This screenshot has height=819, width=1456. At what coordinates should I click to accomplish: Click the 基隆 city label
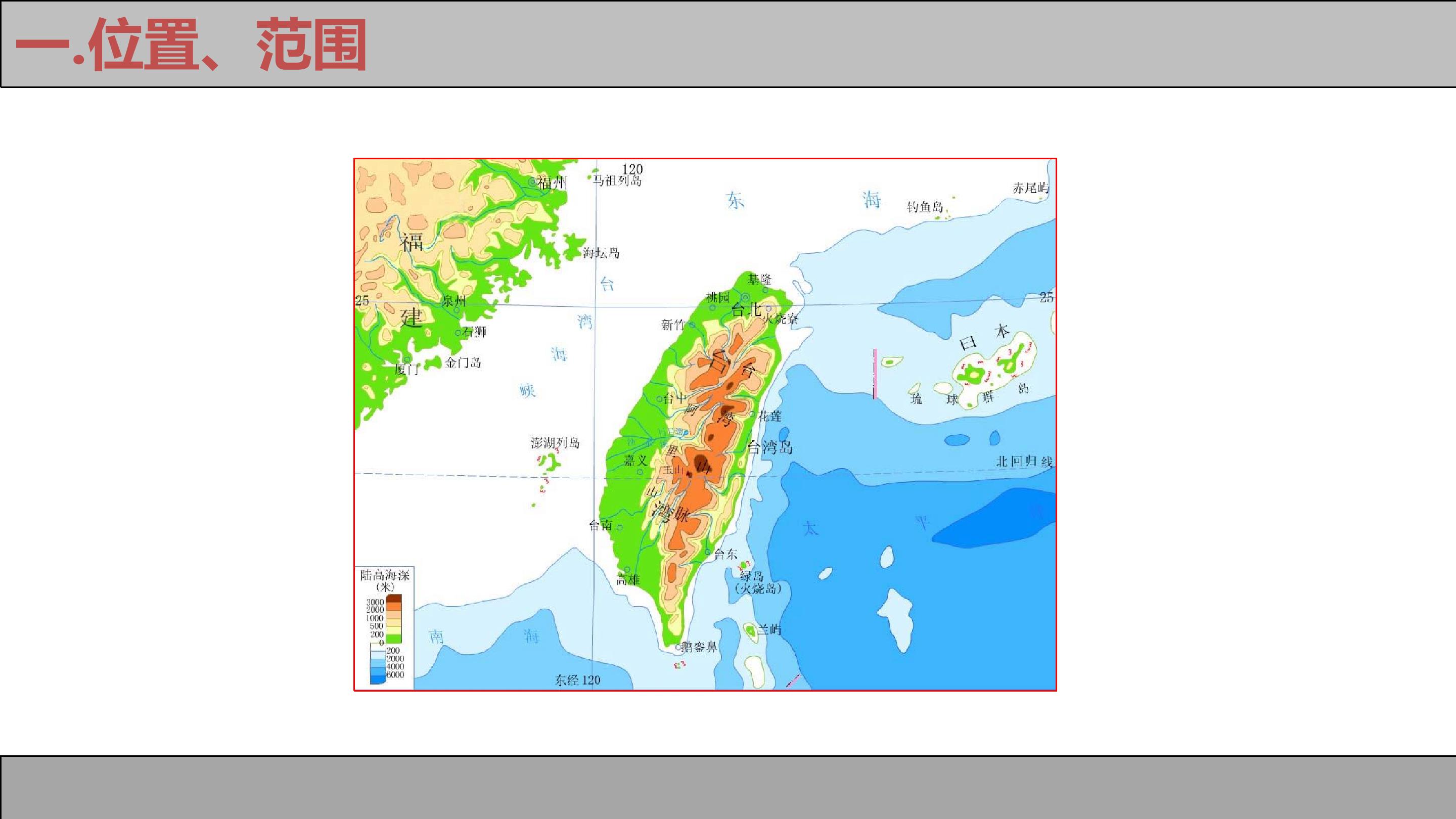coord(759,279)
